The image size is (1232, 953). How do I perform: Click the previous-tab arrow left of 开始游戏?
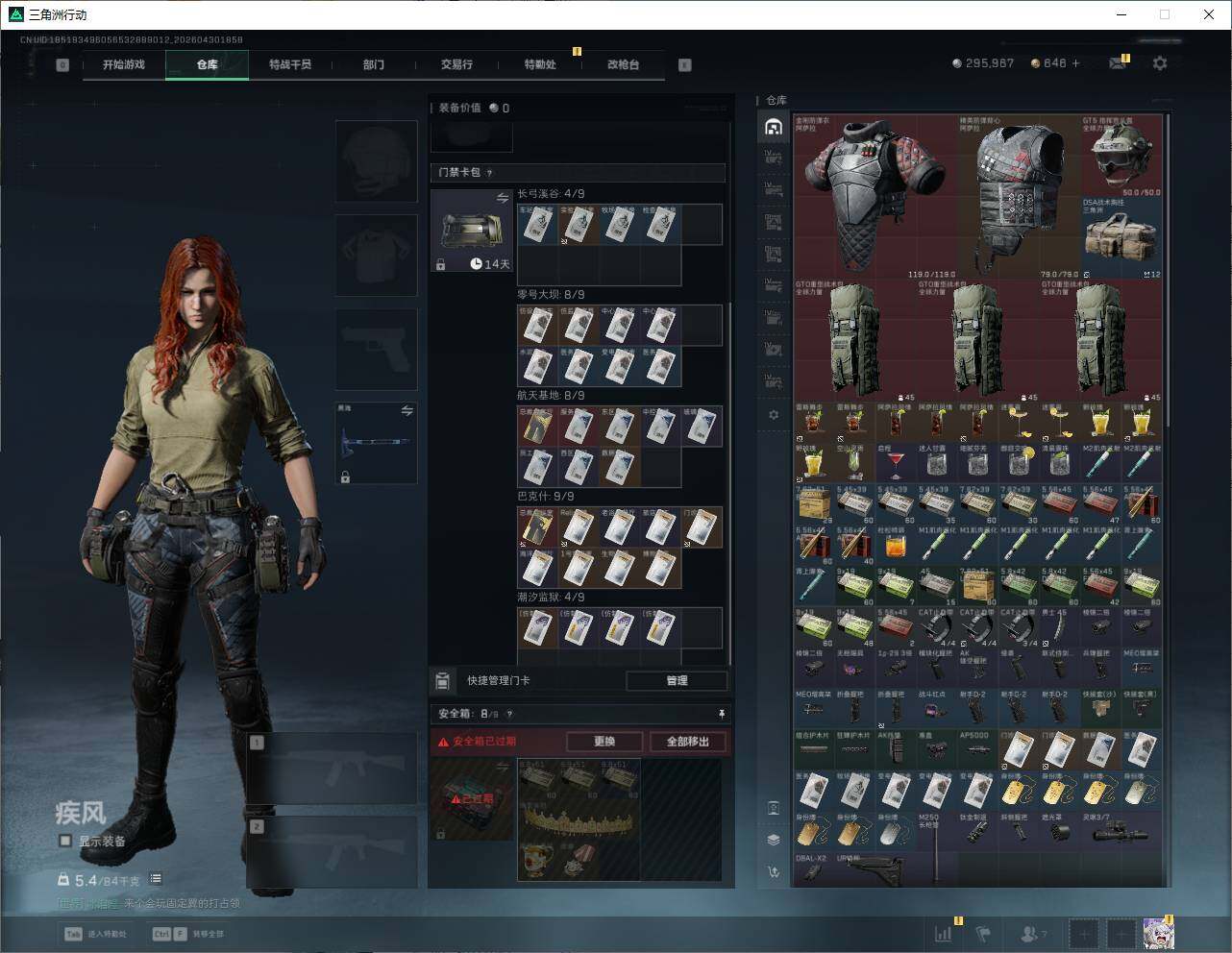[x=62, y=65]
